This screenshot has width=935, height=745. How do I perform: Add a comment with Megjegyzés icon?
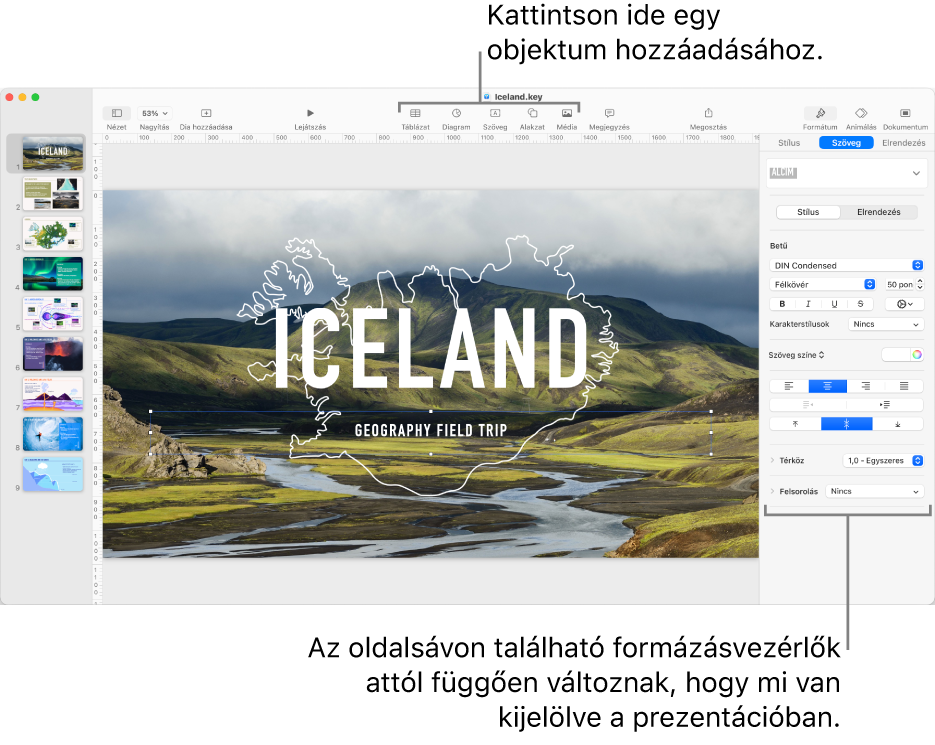point(609,113)
